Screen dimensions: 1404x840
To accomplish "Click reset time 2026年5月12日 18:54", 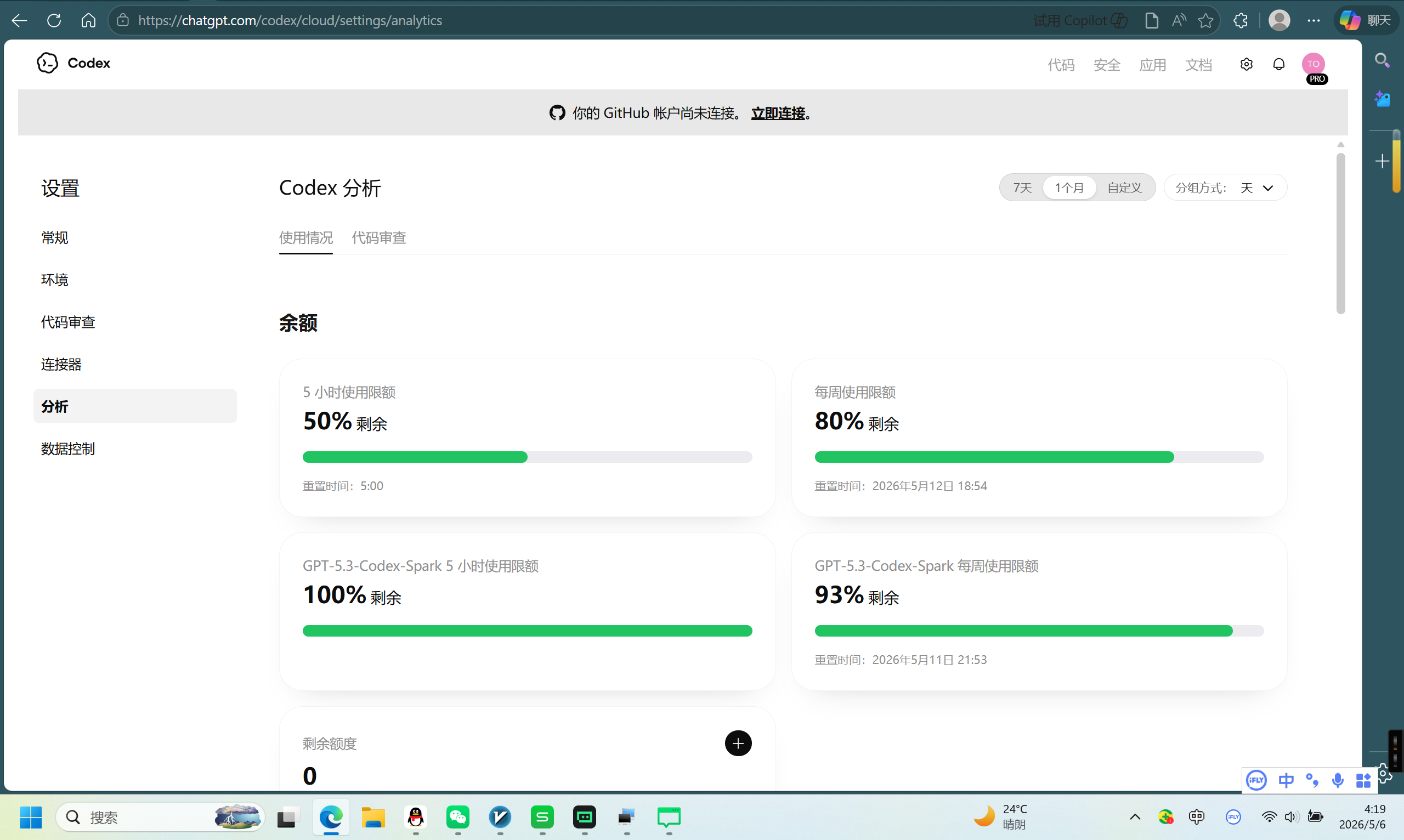I will click(929, 486).
